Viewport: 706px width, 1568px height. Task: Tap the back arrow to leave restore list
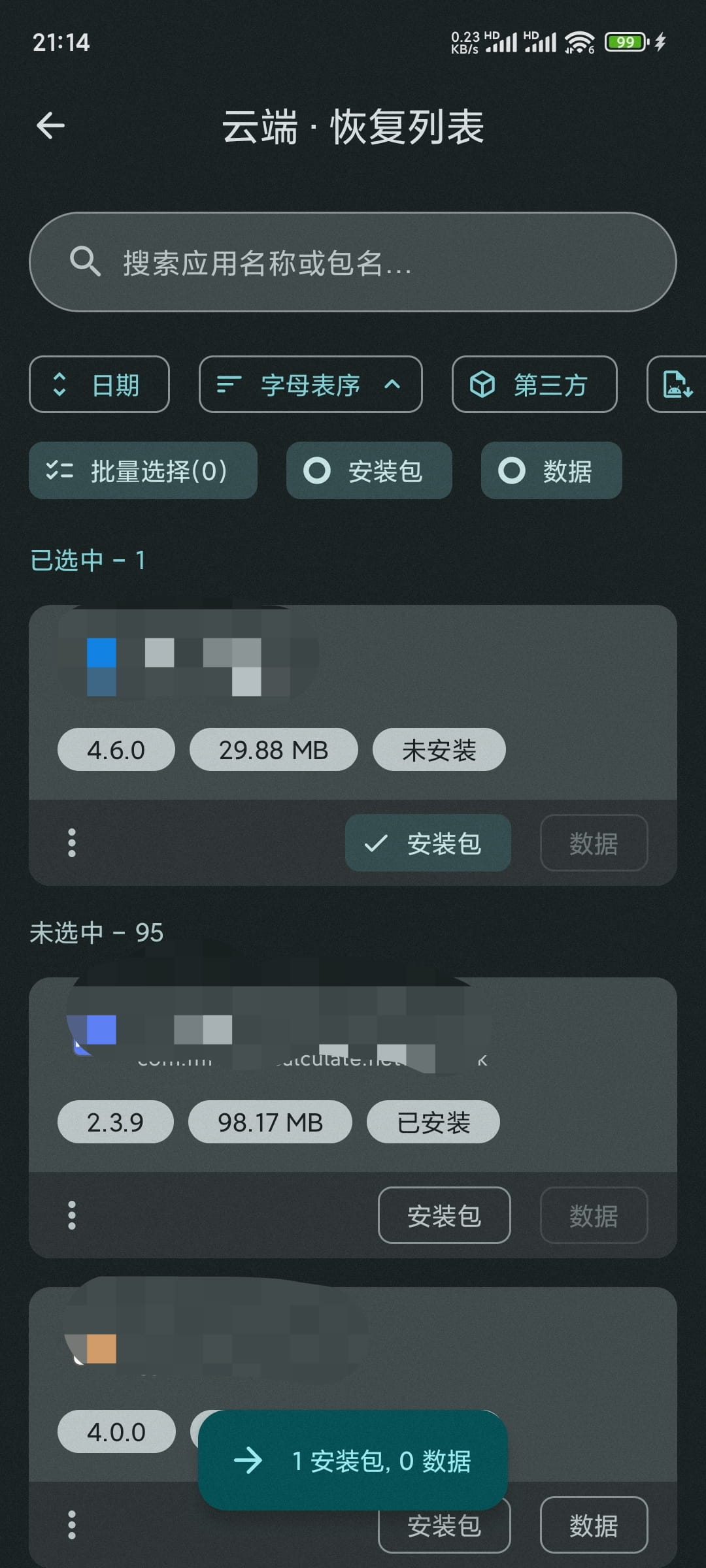[x=49, y=125]
